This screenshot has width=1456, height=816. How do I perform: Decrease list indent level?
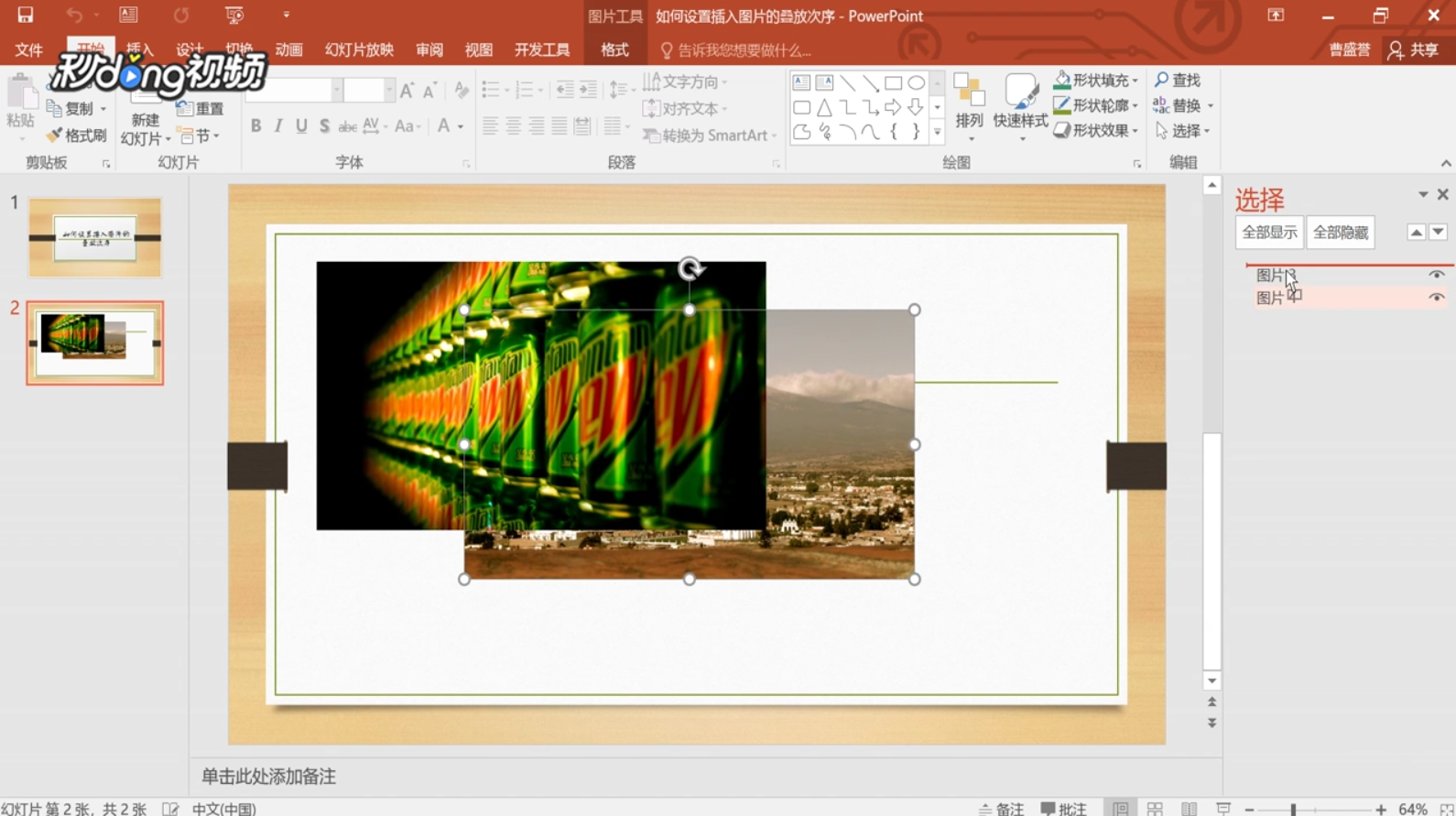(565, 90)
